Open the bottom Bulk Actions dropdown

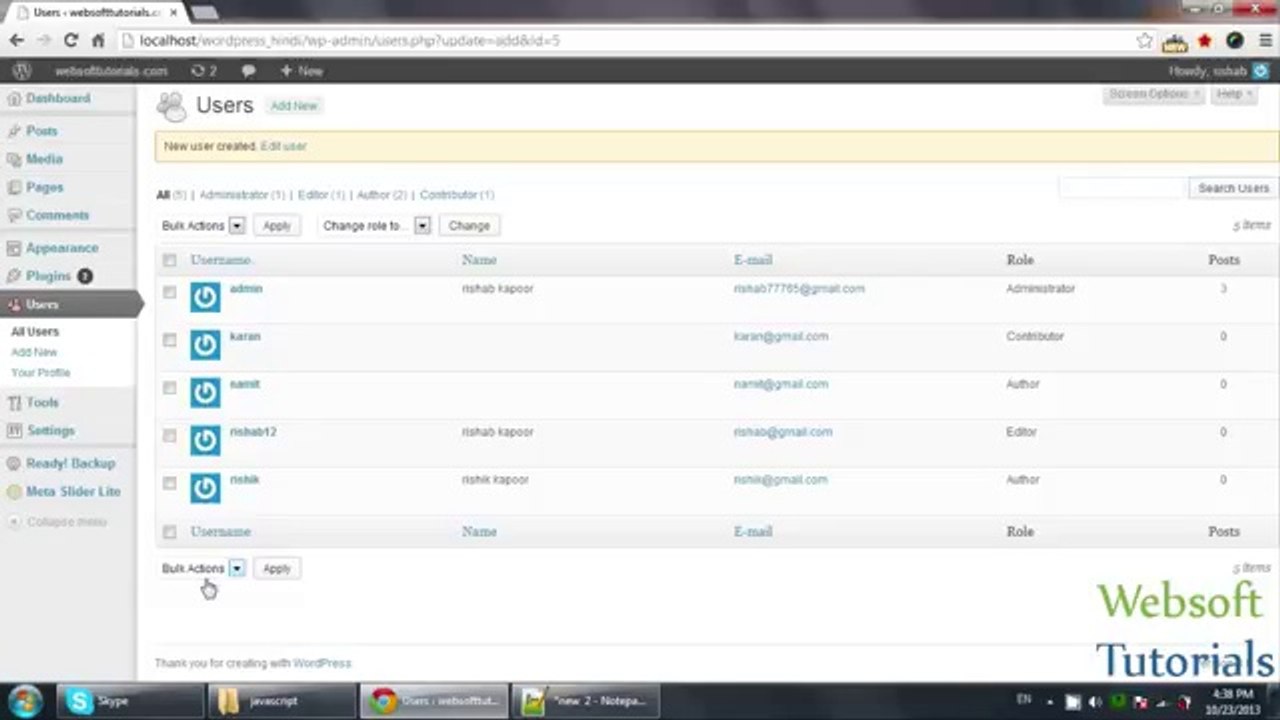point(202,568)
